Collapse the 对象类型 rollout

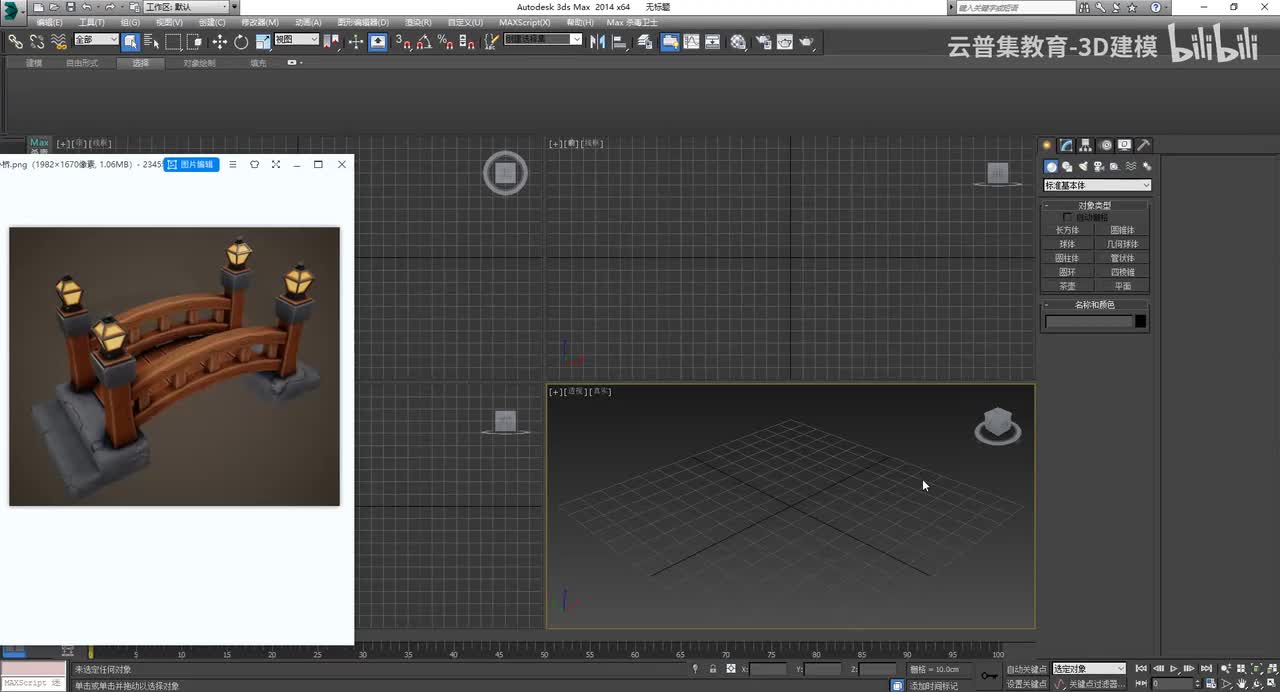pyautogui.click(x=1094, y=205)
